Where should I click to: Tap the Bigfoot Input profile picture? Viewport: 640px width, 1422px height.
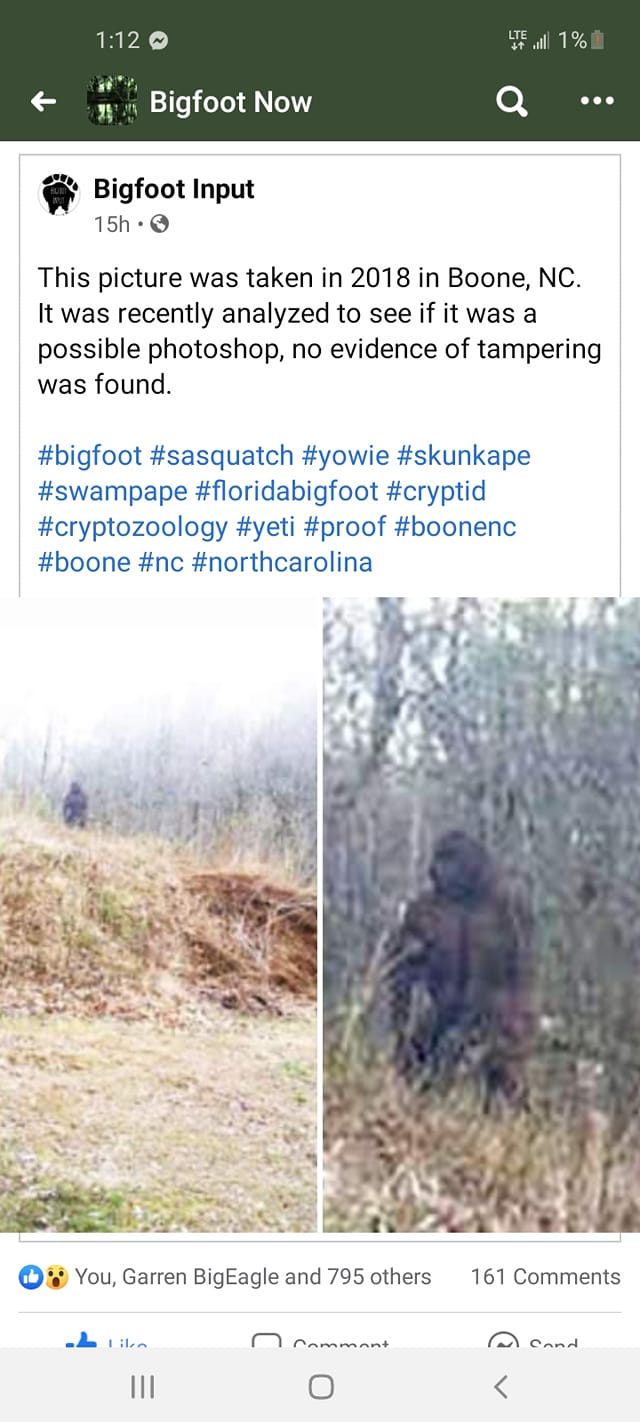pos(59,193)
